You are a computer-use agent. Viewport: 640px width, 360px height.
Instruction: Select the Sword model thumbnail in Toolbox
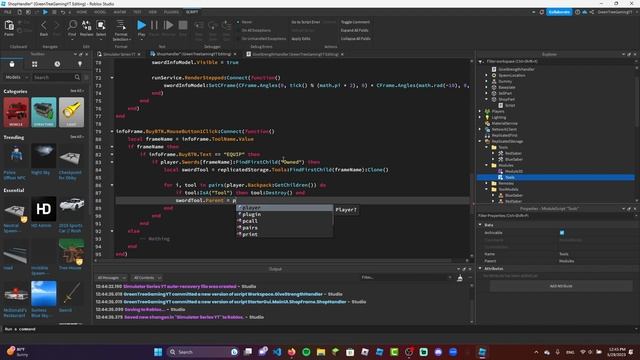tap(71, 293)
